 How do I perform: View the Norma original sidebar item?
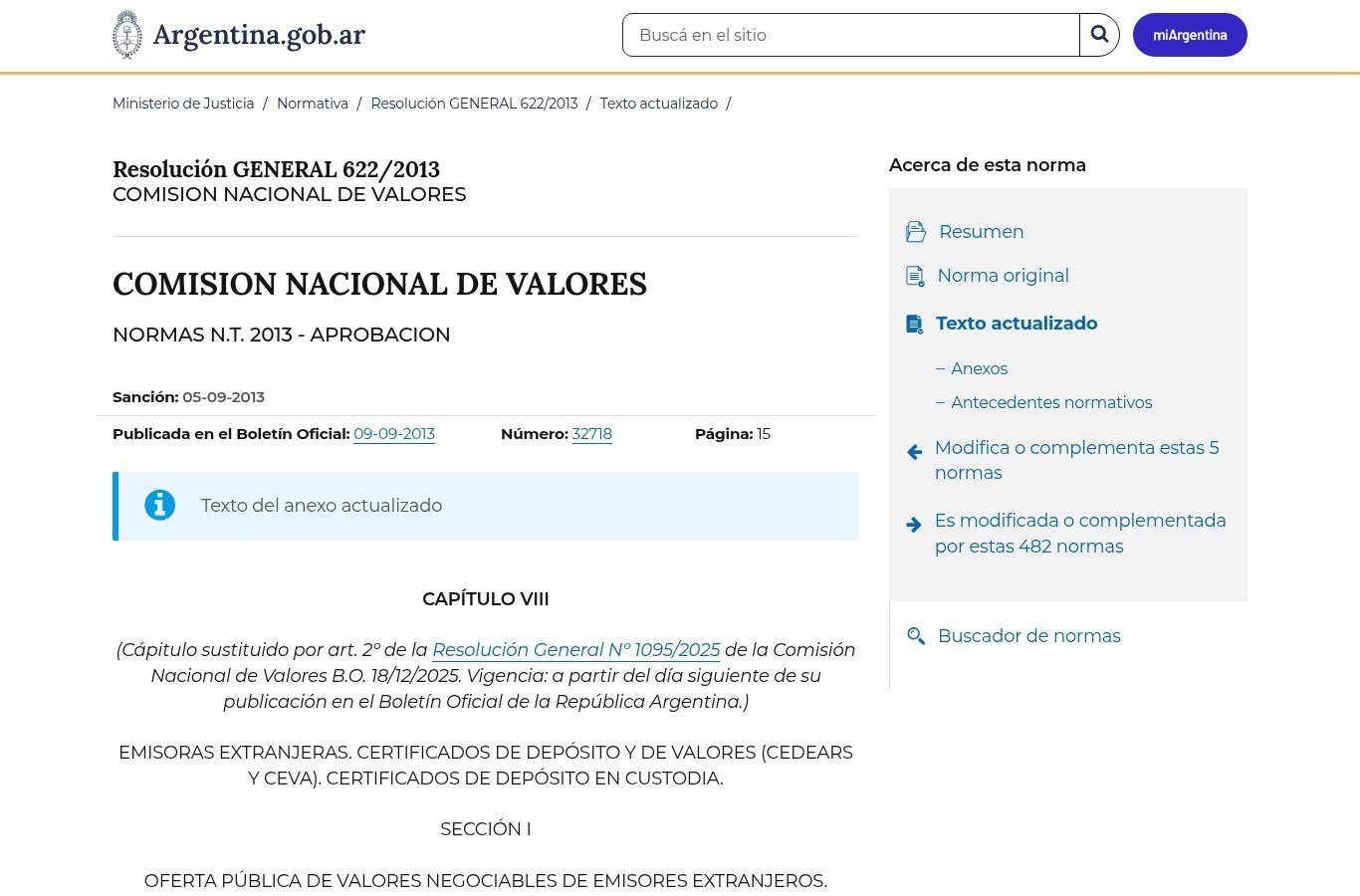1003,276
